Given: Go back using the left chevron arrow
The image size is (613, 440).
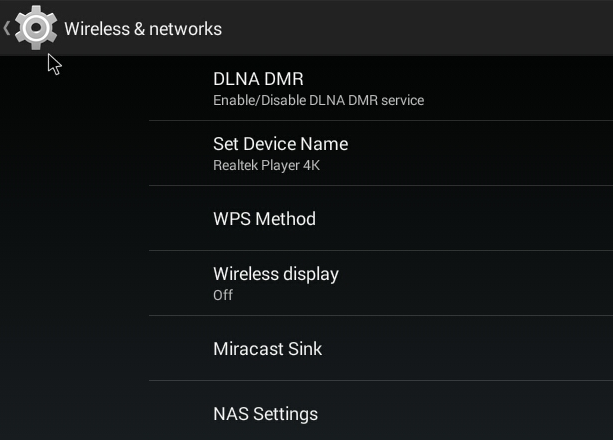Looking at the screenshot, I should 7,28.
